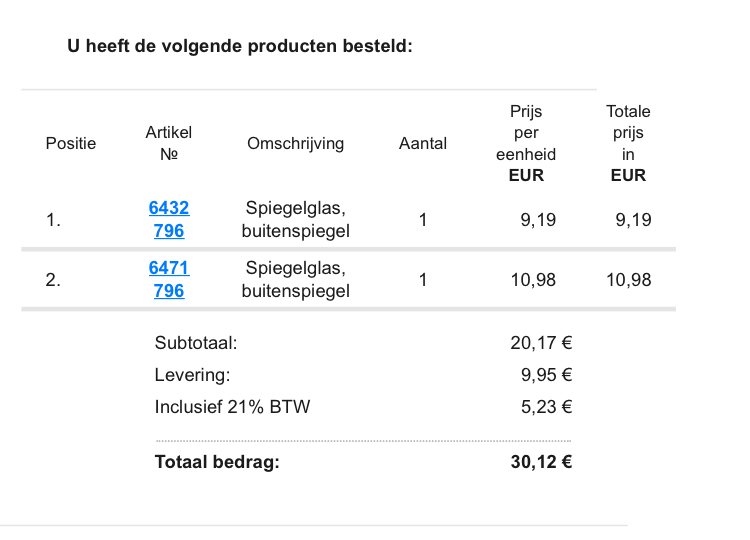Image resolution: width=750 pixels, height=540 pixels.
Task: Click the subtotal amount 20,17 €
Action: 541,343
